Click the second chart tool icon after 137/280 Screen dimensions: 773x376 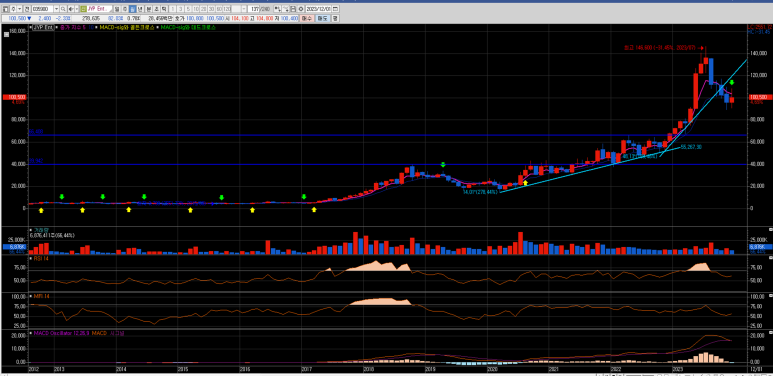286,9
